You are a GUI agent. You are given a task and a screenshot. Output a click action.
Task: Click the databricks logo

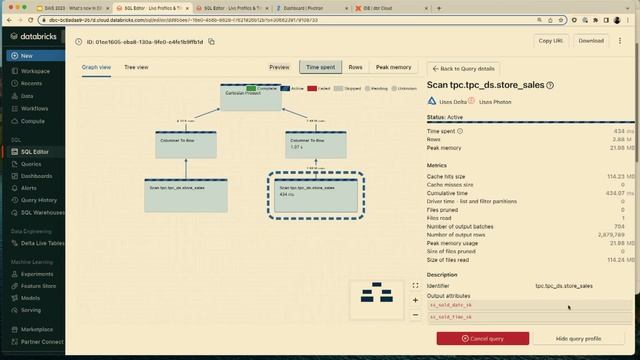(33, 36)
